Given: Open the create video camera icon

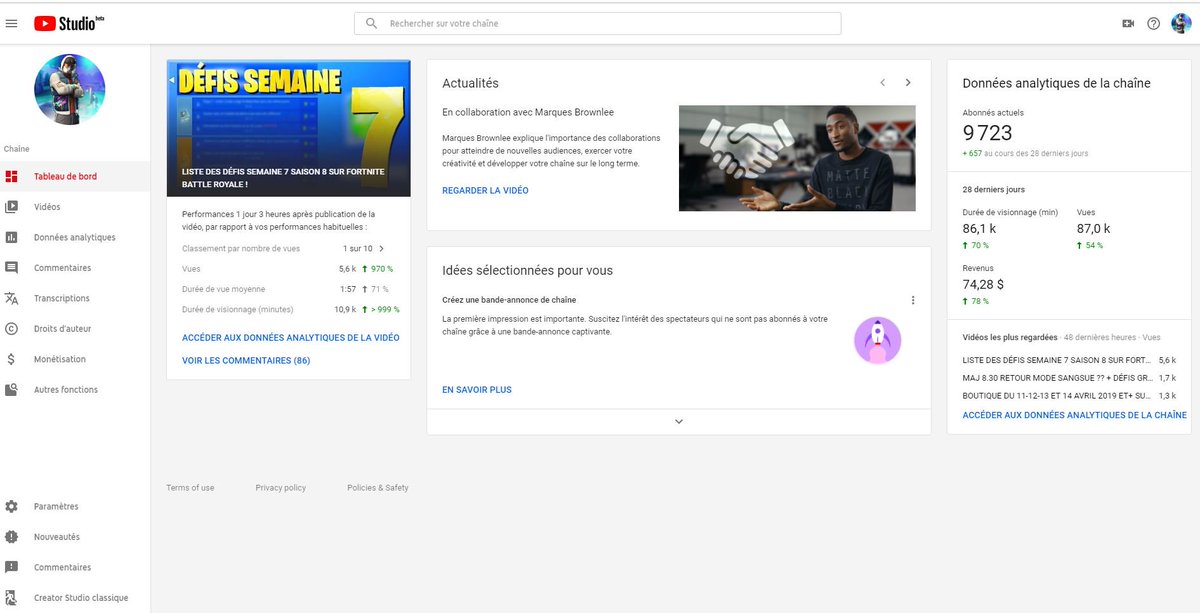Looking at the screenshot, I should click(1128, 23).
